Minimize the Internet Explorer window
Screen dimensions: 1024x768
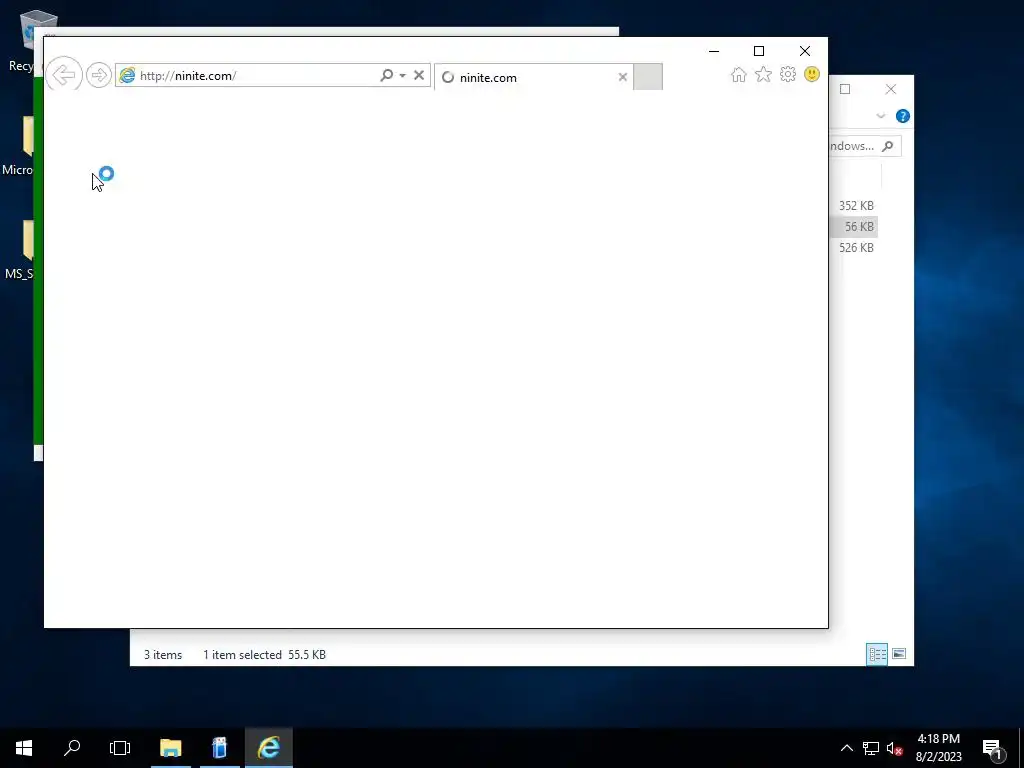(x=714, y=51)
